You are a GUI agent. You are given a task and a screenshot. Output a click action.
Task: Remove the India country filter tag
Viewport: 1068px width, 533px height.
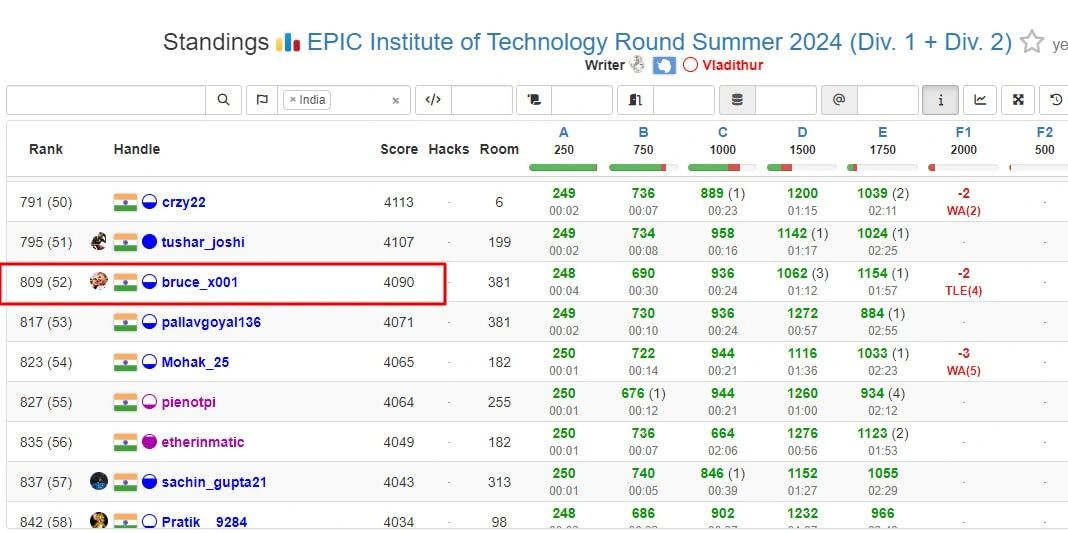pyautogui.click(x=293, y=100)
